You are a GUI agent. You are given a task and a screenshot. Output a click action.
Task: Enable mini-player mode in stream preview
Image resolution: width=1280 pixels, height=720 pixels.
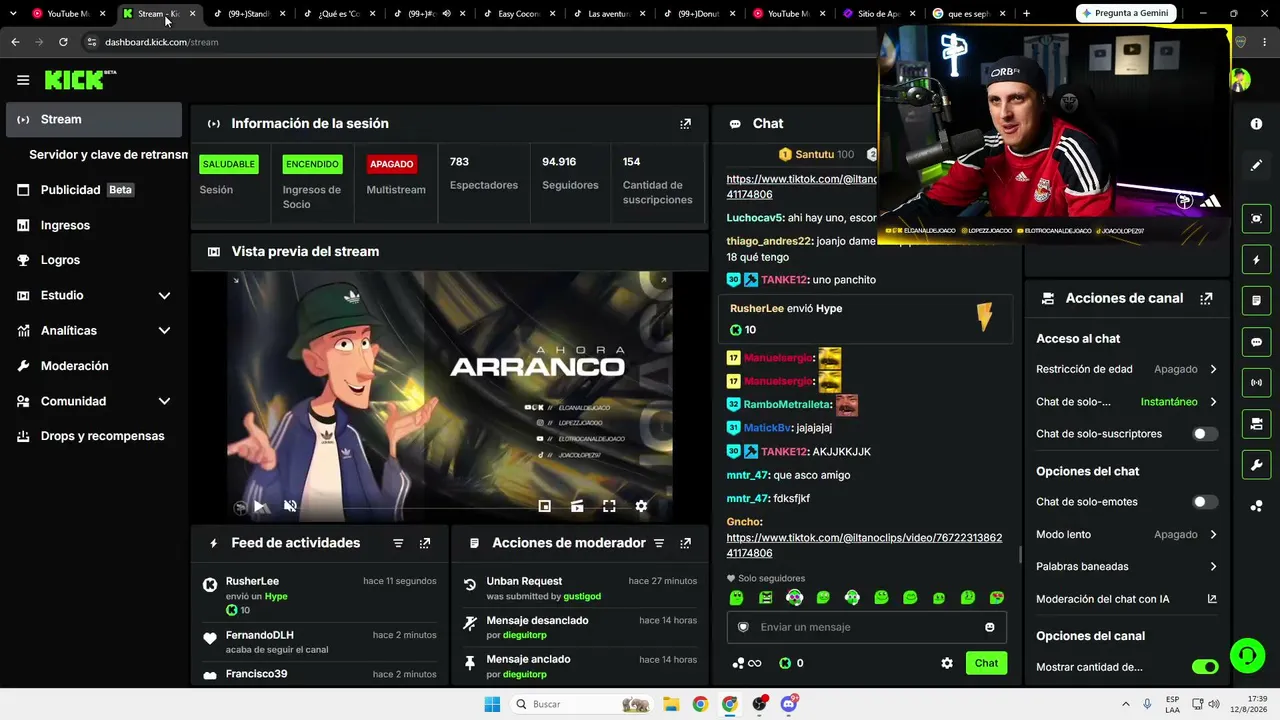544,506
